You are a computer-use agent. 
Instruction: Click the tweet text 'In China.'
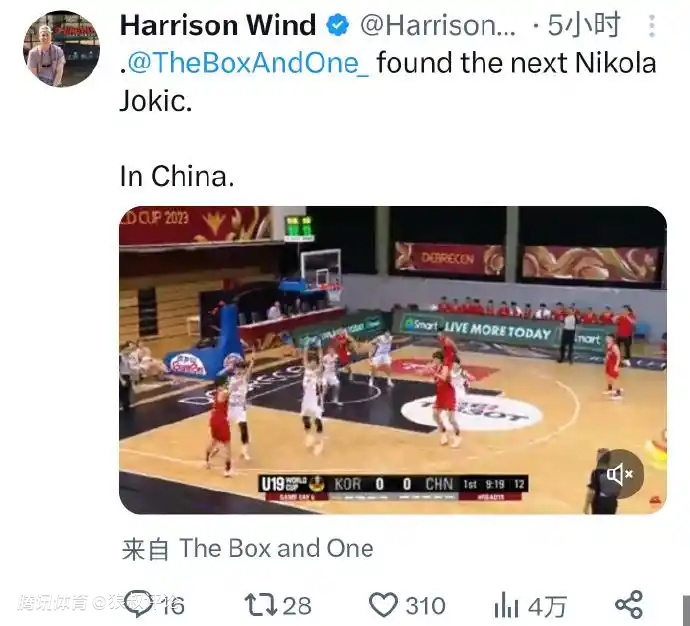click(177, 176)
